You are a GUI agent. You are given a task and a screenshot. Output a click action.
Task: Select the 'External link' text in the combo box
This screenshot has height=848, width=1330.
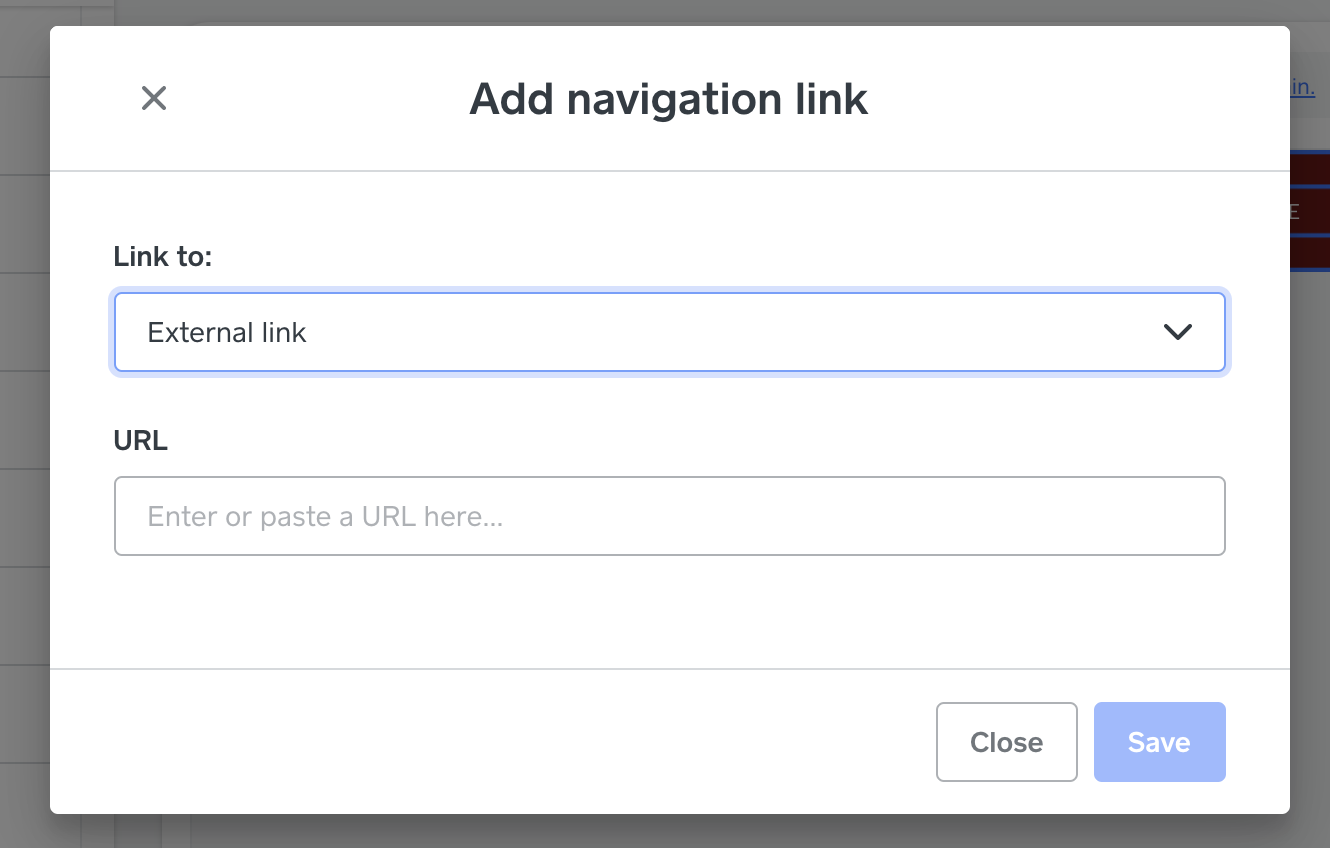227,332
